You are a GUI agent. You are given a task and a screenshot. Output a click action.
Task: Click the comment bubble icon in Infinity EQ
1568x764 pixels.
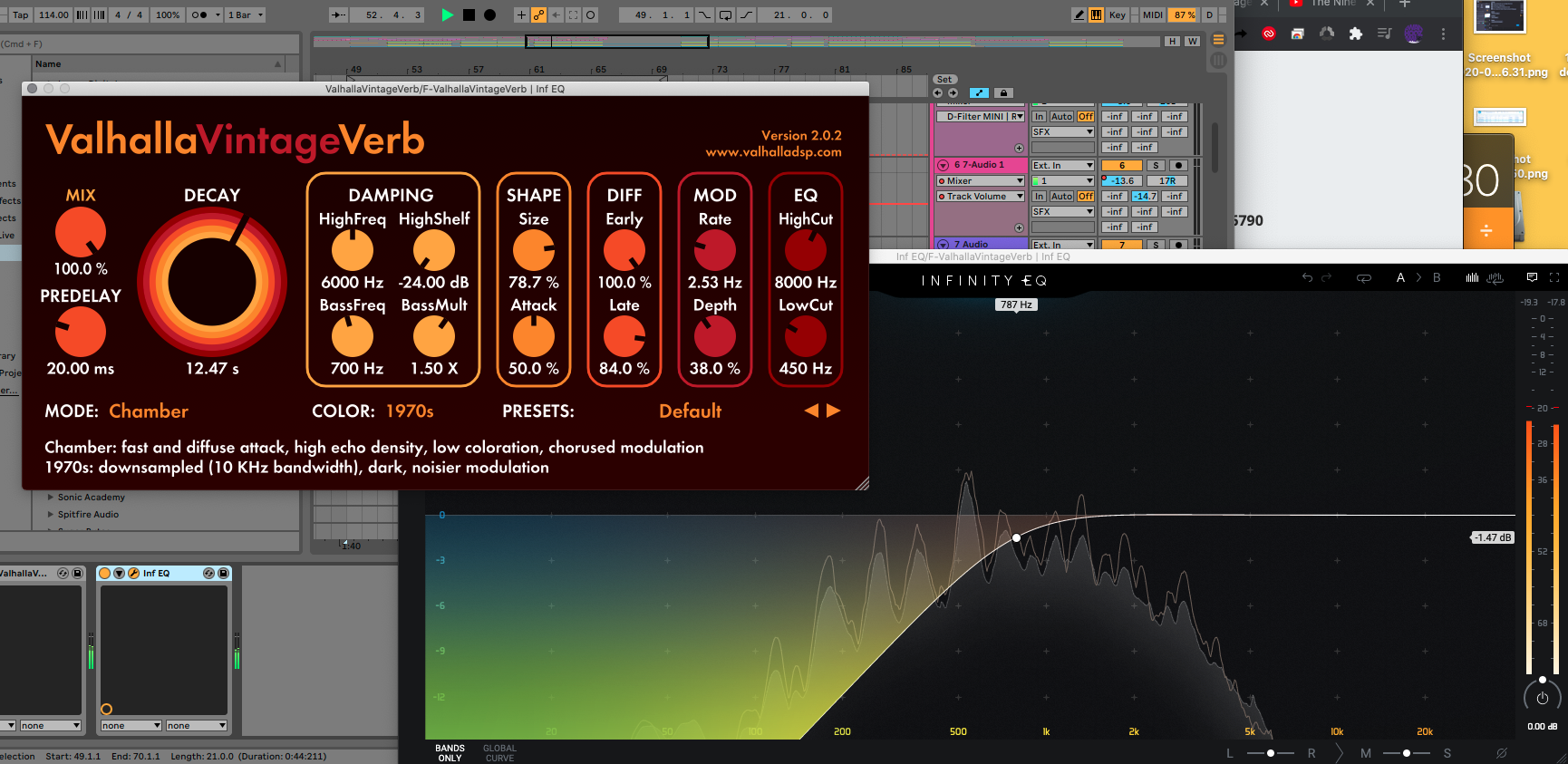tap(1532, 277)
